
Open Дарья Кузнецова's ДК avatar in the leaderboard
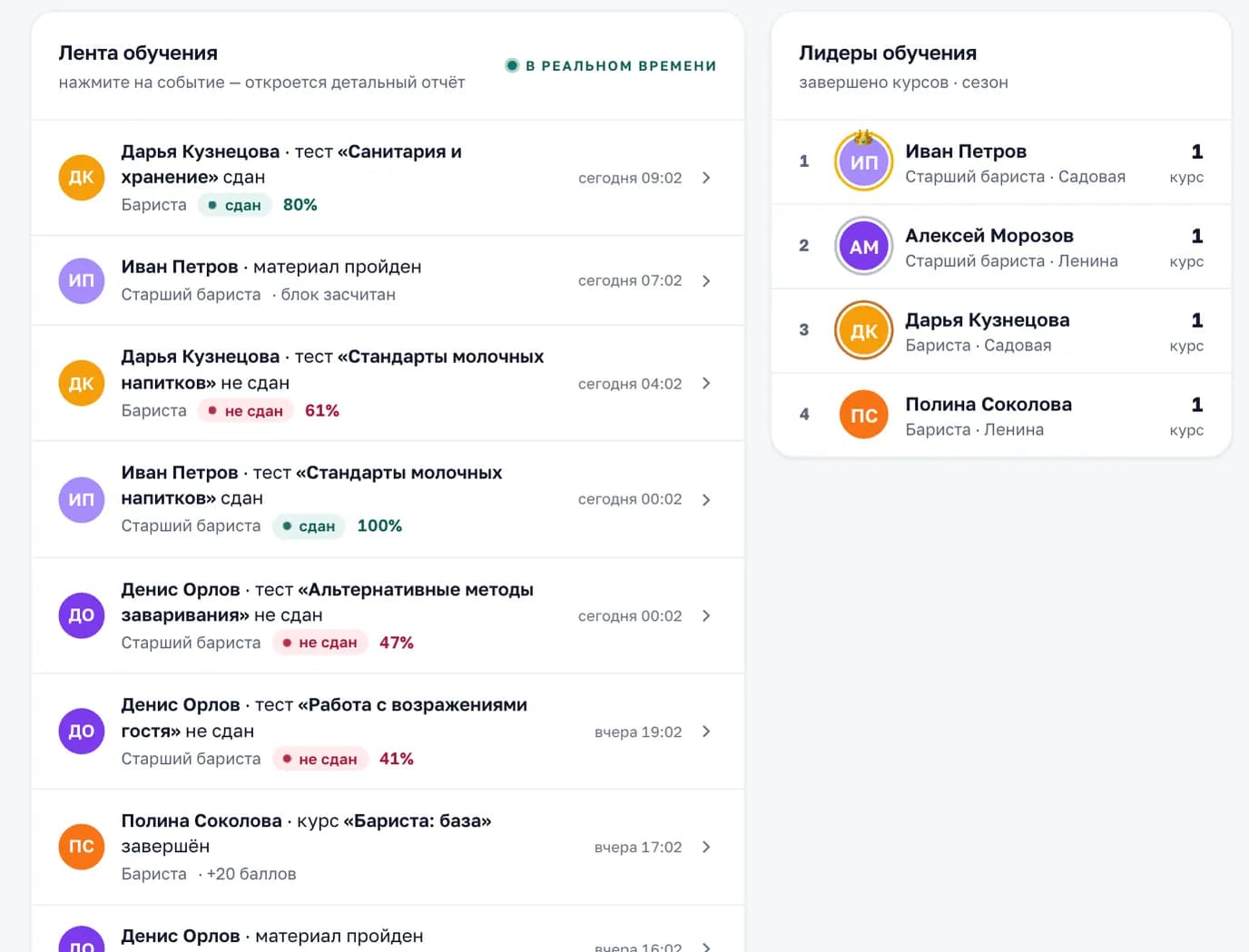click(x=864, y=330)
